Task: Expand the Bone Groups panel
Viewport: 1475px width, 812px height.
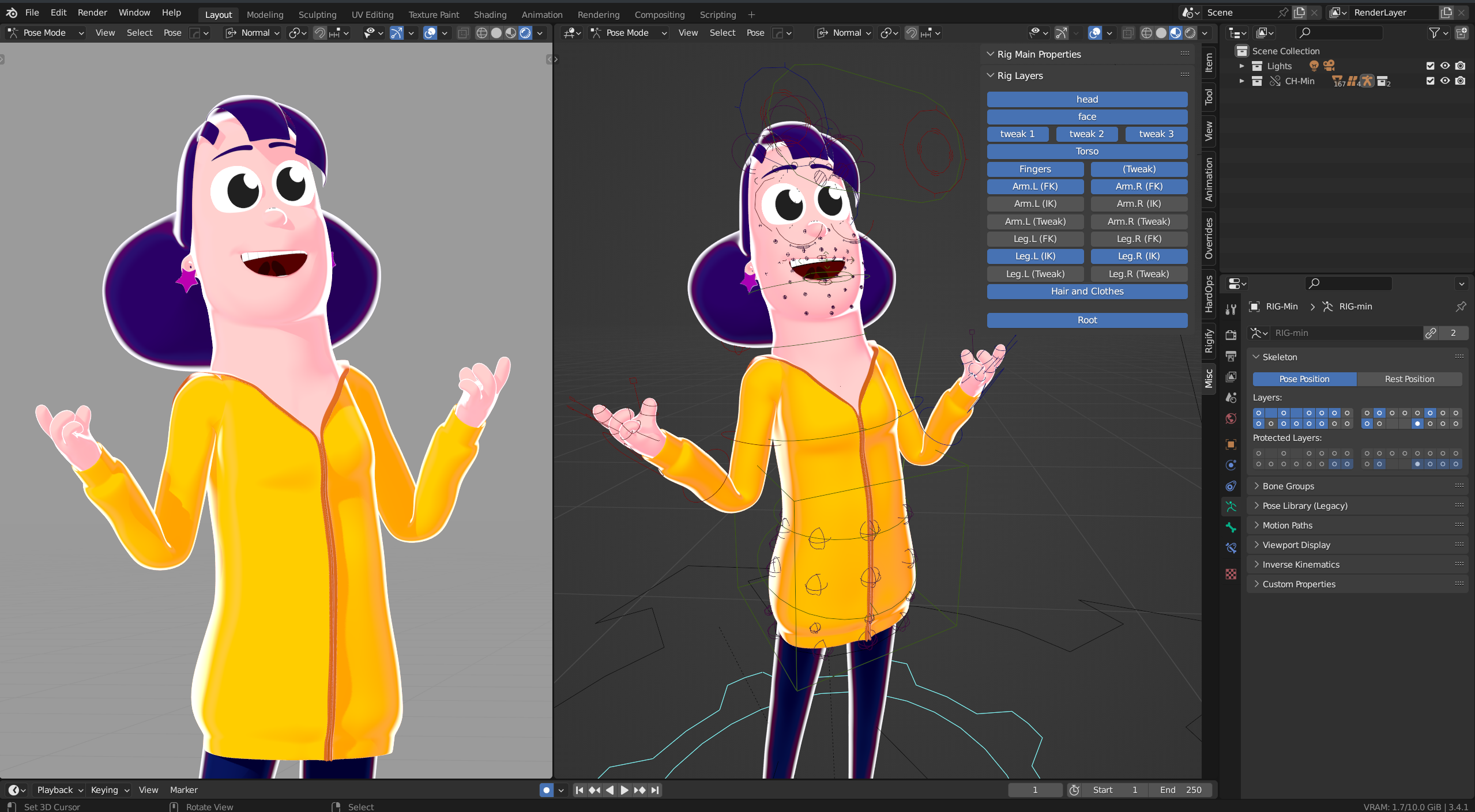Action: pyautogui.click(x=1288, y=486)
